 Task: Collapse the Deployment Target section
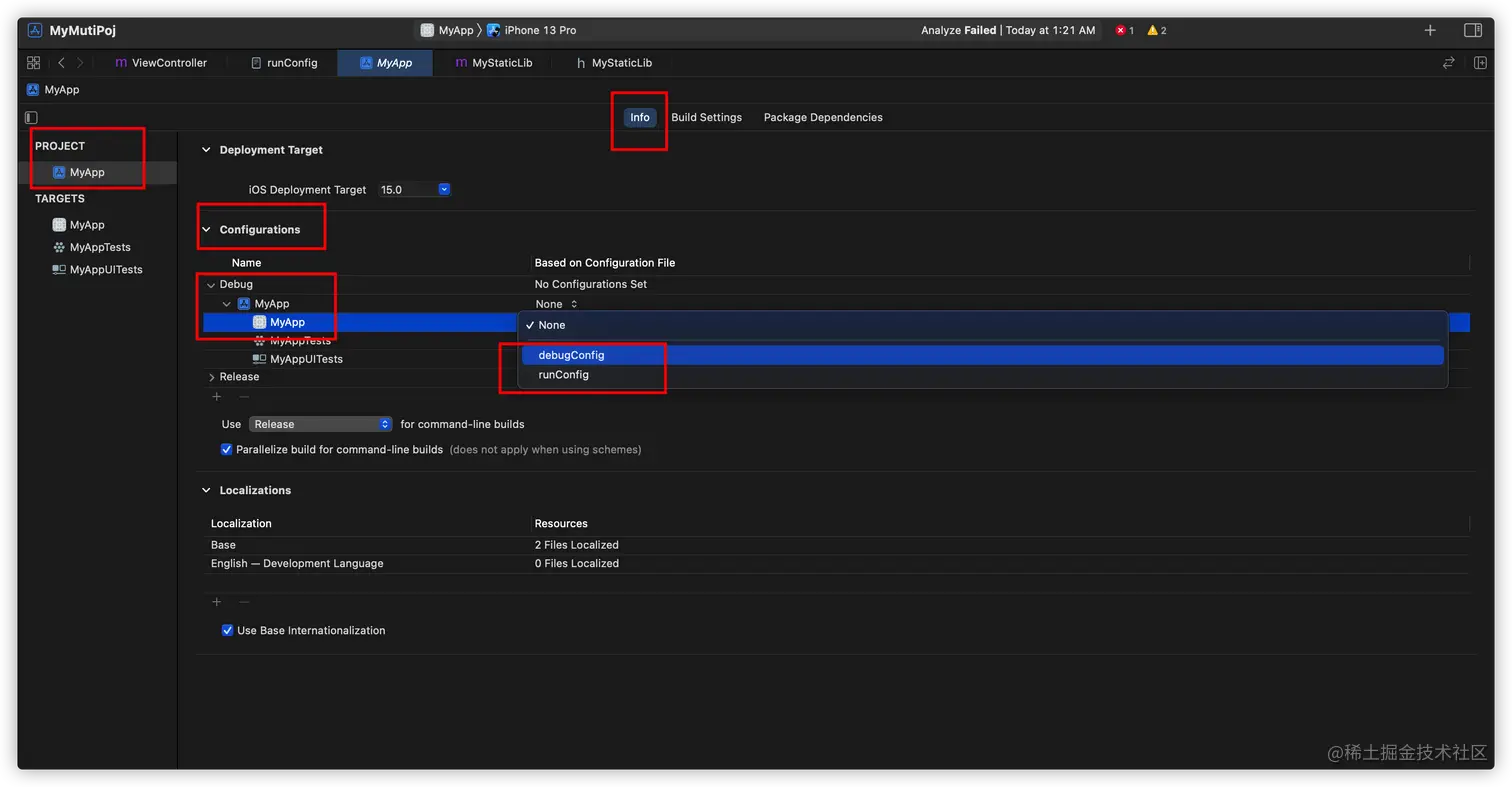[x=206, y=150]
